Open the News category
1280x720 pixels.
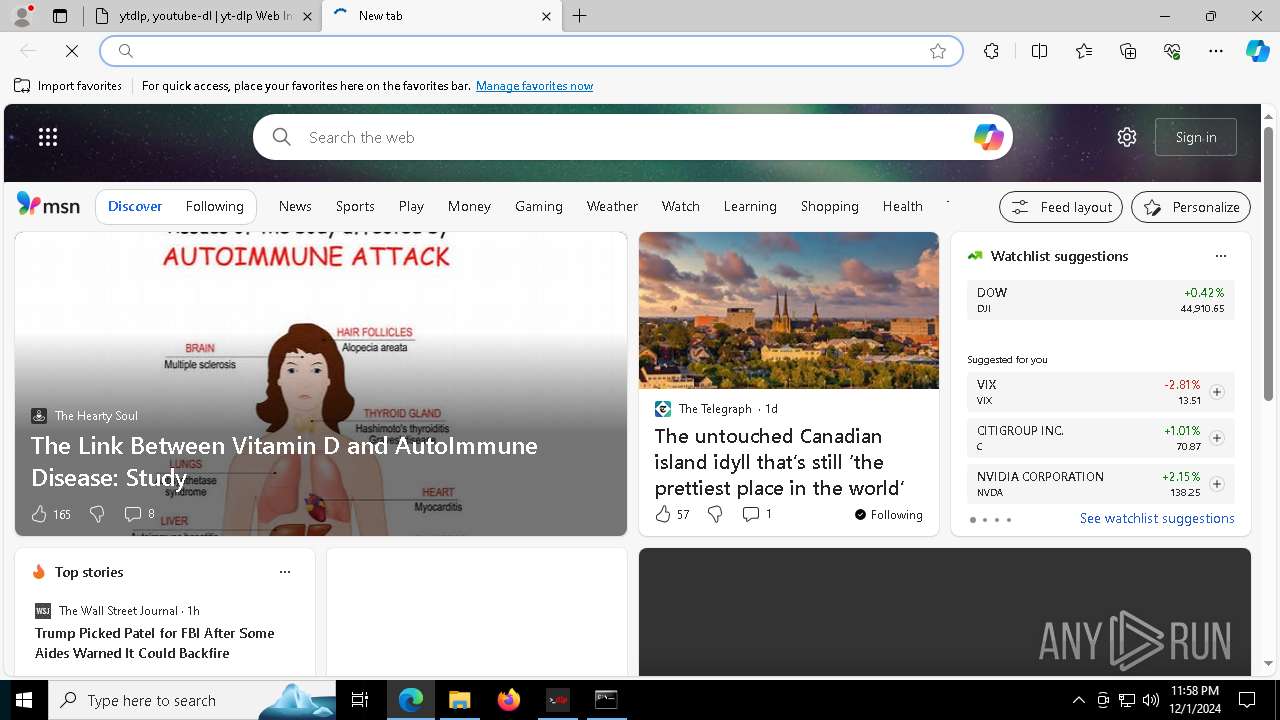pos(295,206)
